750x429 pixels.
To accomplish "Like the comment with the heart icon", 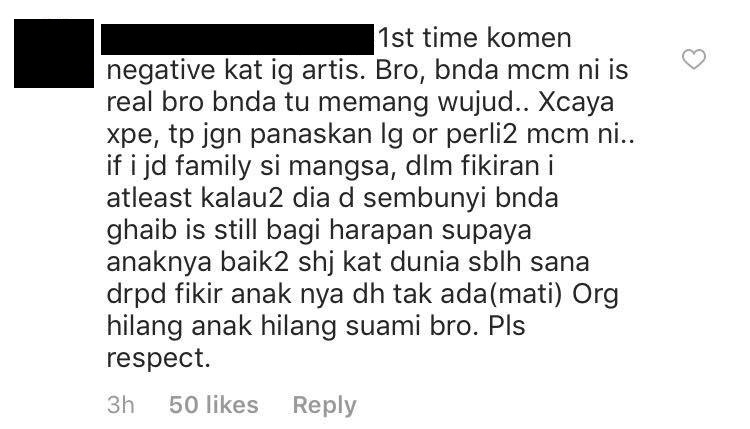I will 694,59.
